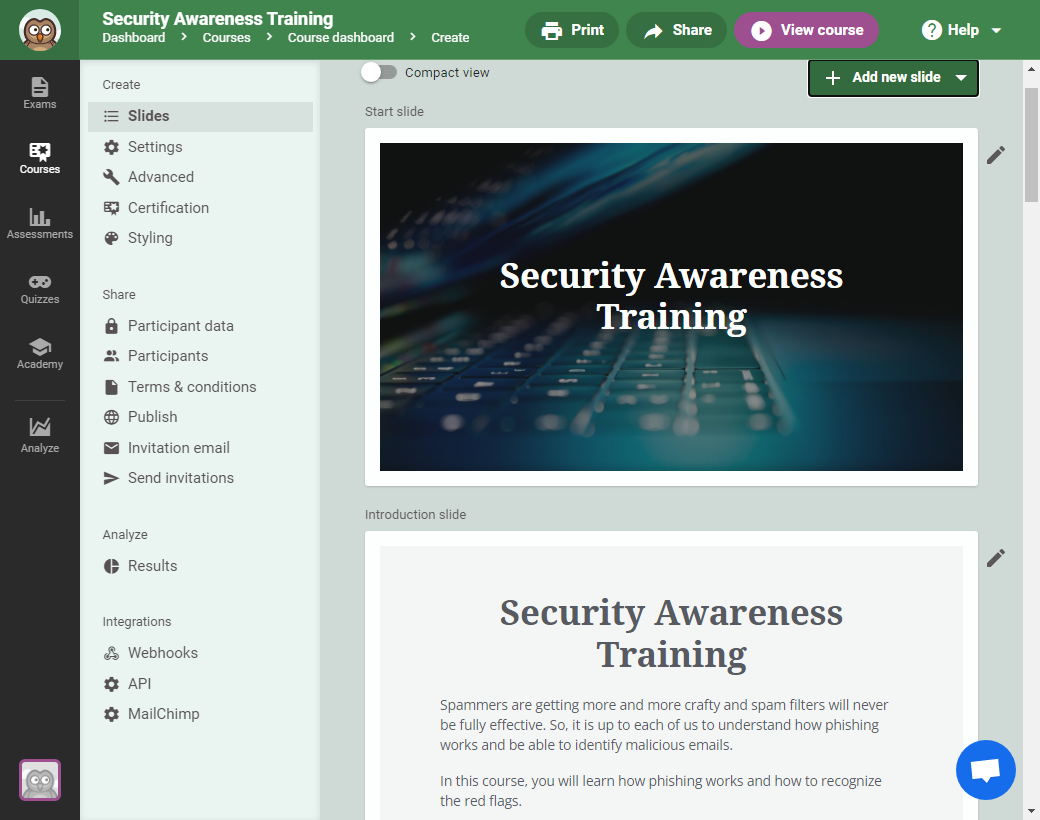This screenshot has width=1040, height=820.
Task: Open Webhooks under Integrations
Action: point(161,652)
